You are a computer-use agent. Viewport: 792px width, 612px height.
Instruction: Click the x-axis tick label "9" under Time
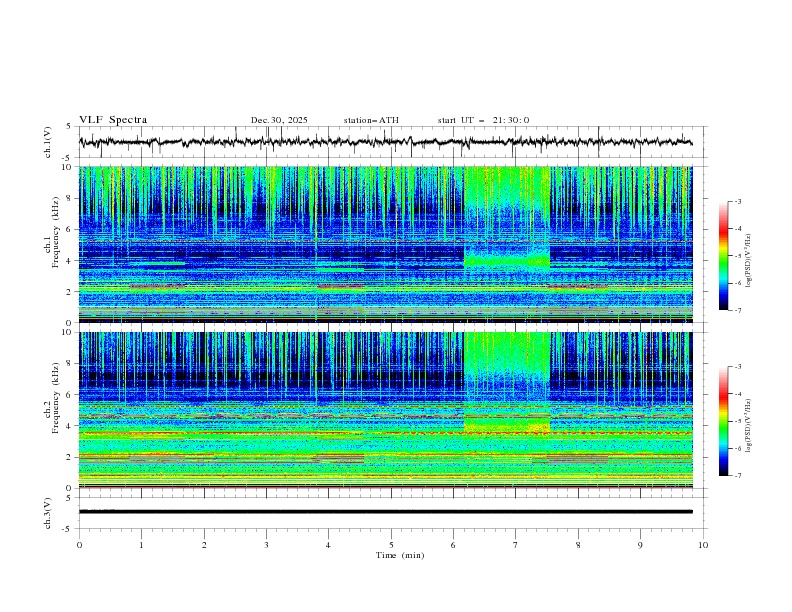(x=640, y=545)
